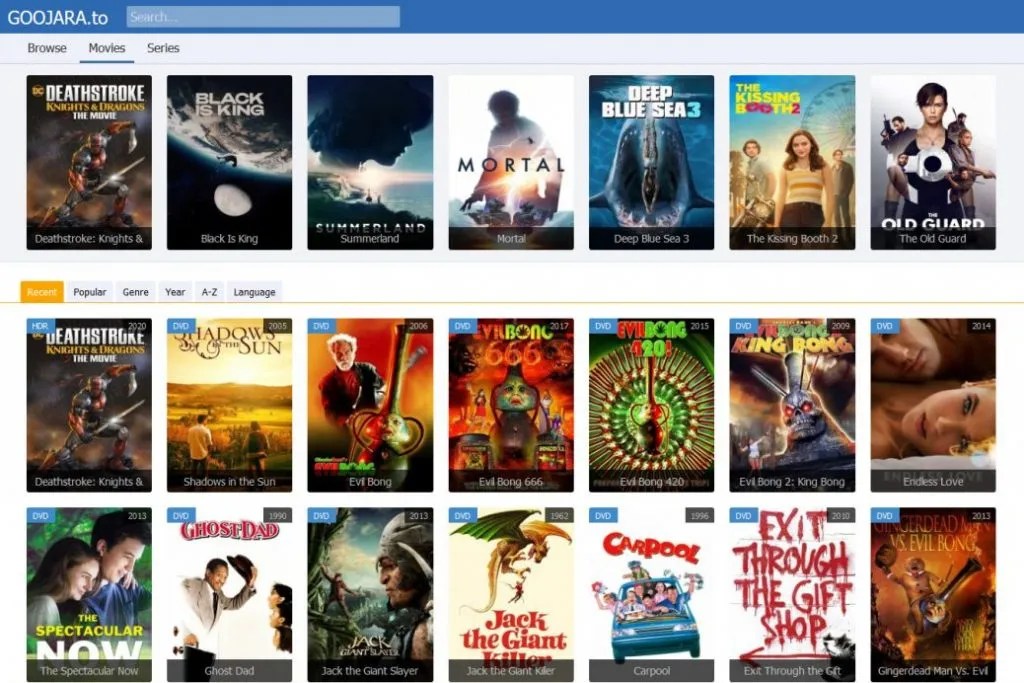Sort movies by A-Z
This screenshot has width=1024, height=683.
coord(209,292)
